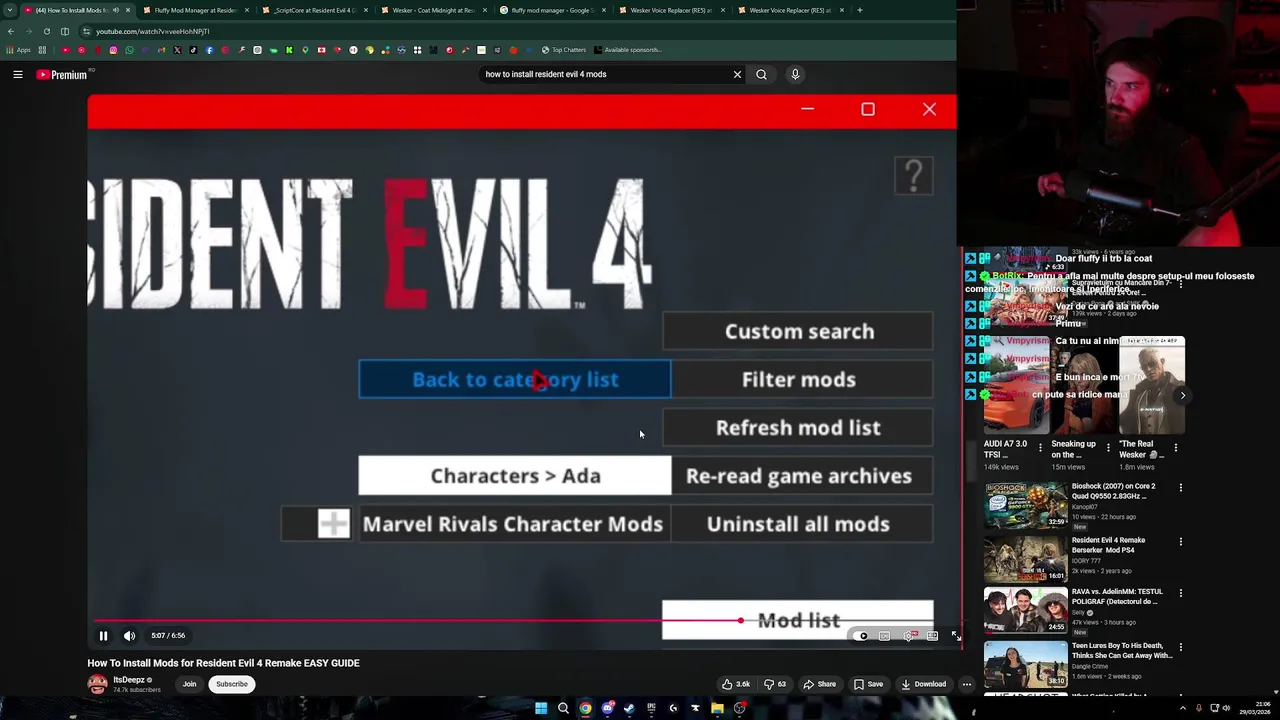Open more actions ellipsis under video
1280x720 pixels.
click(966, 684)
